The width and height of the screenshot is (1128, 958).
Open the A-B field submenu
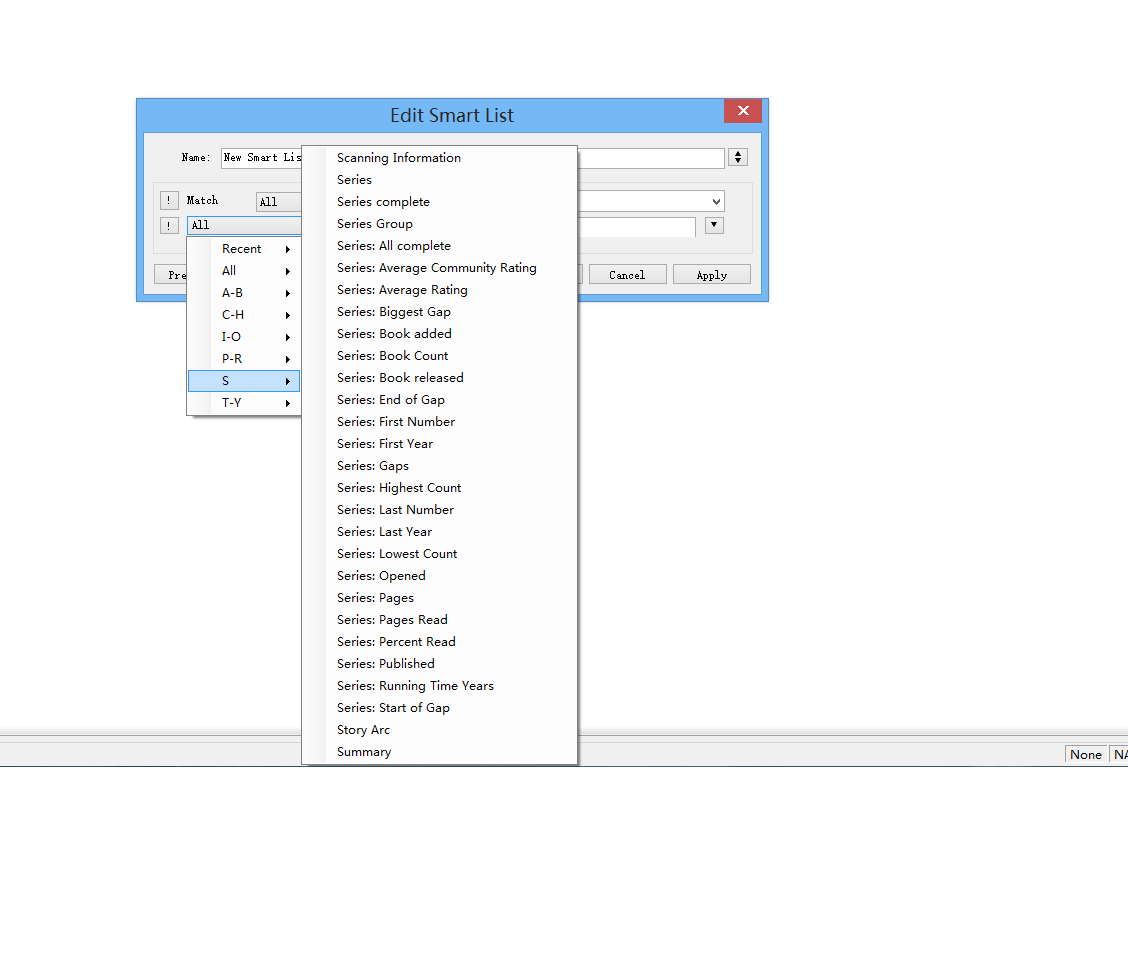pyautogui.click(x=244, y=293)
